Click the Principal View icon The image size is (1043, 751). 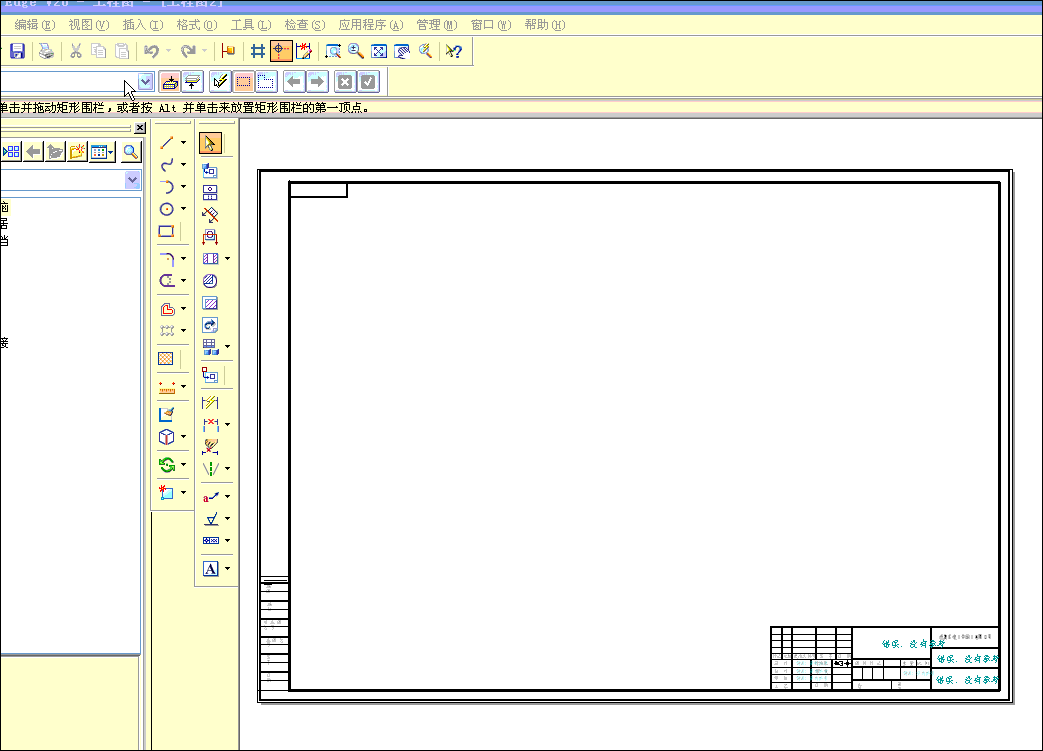pos(210,193)
